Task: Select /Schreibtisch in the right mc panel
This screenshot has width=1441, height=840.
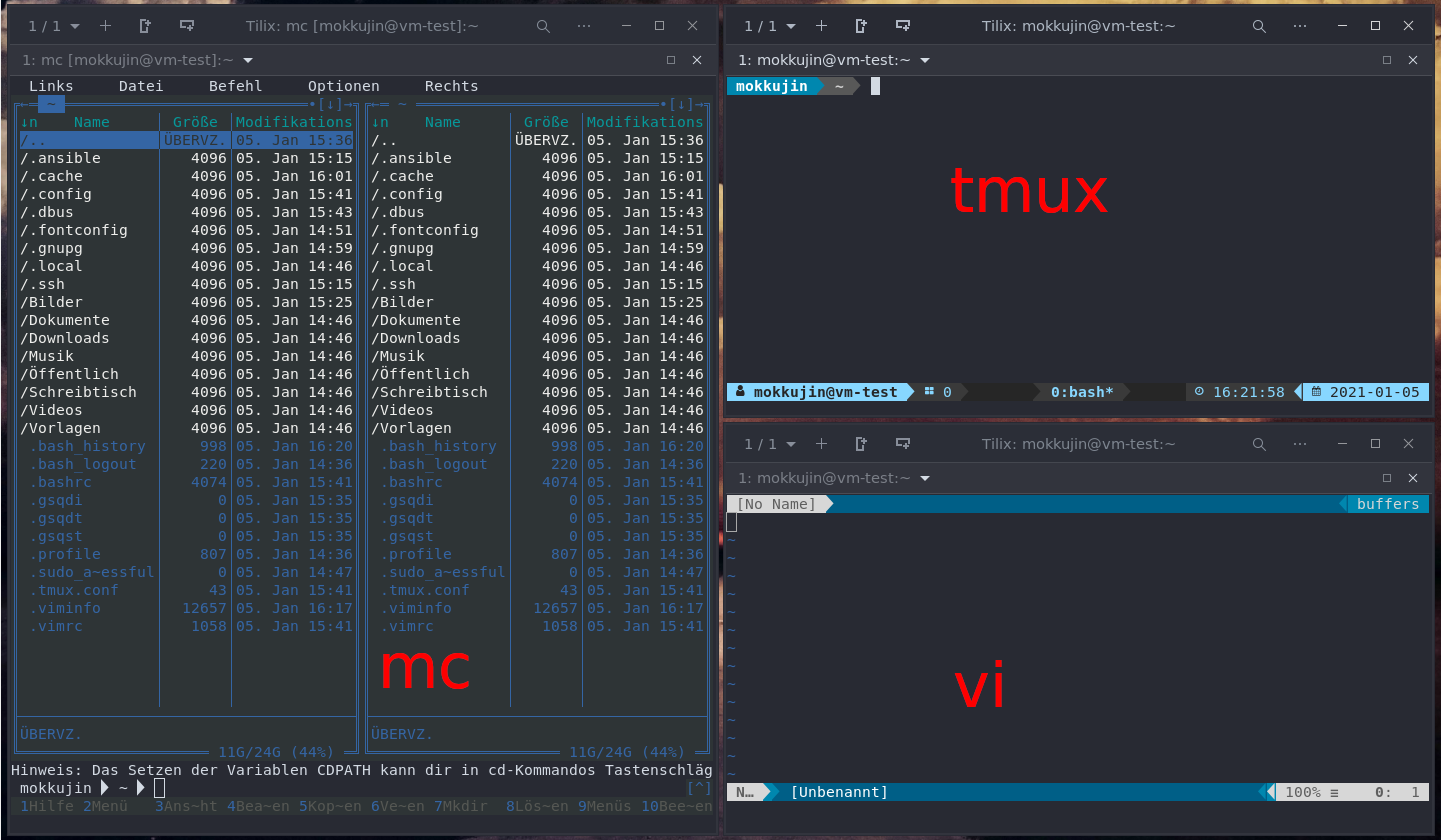Action: click(538, 392)
